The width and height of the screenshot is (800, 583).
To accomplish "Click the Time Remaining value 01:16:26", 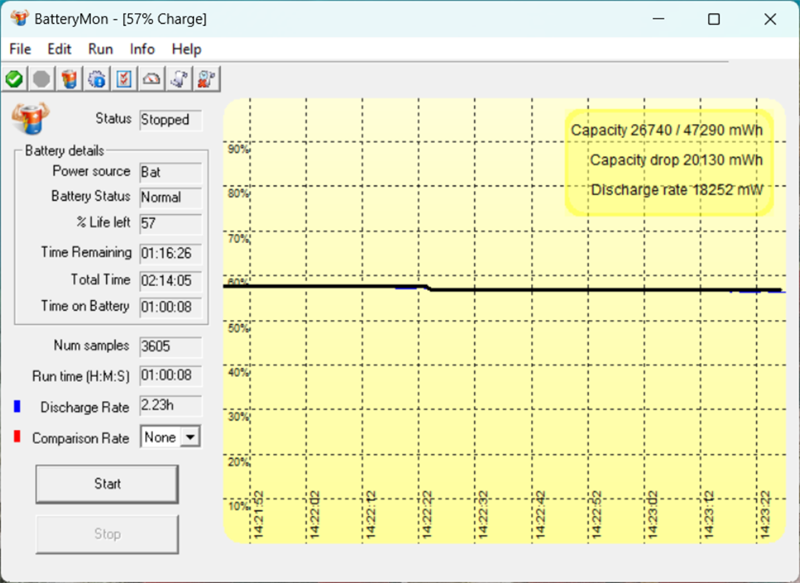I will pos(170,254).
